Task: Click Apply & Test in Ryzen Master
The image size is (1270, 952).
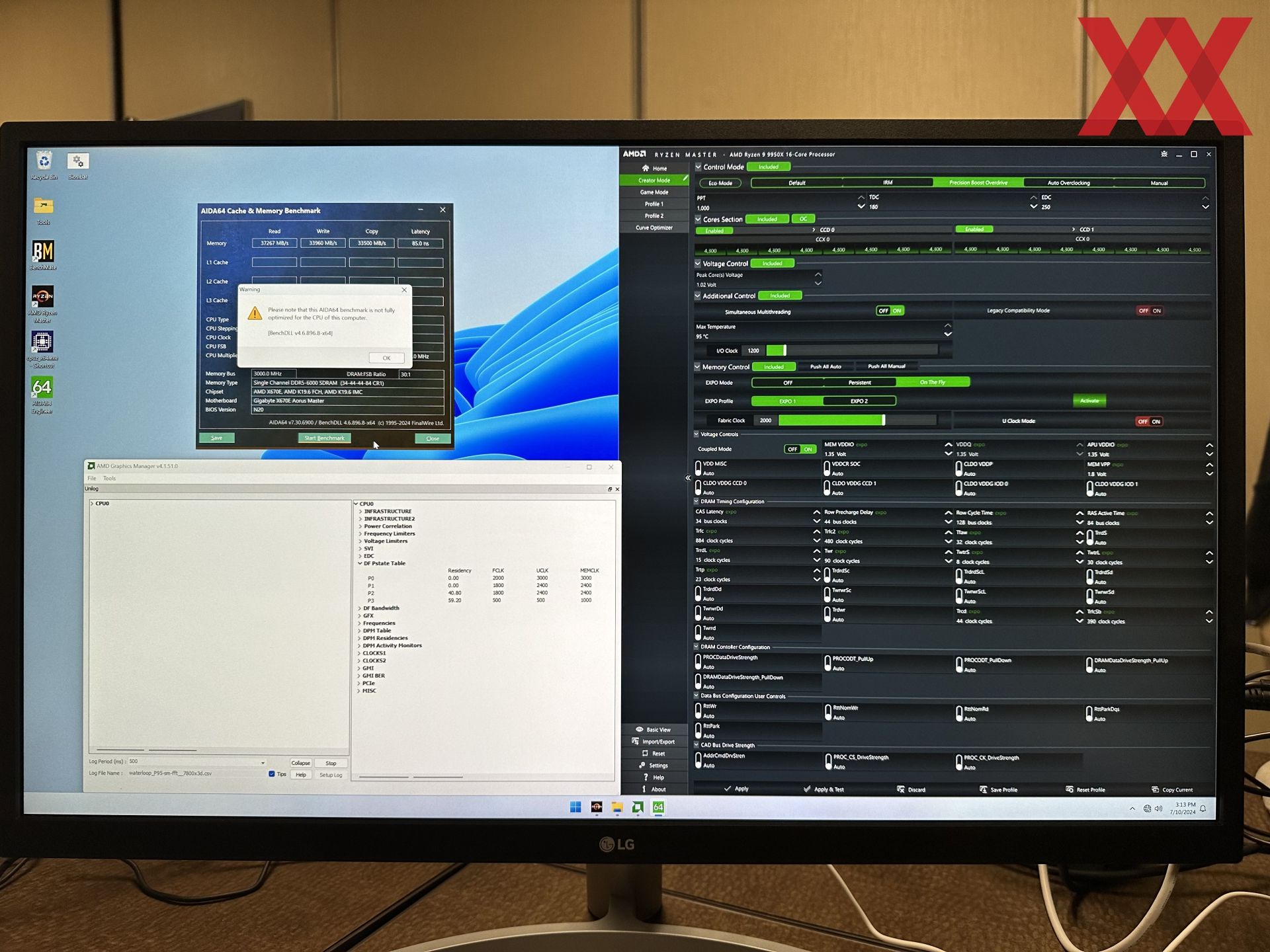Action: [x=823, y=789]
